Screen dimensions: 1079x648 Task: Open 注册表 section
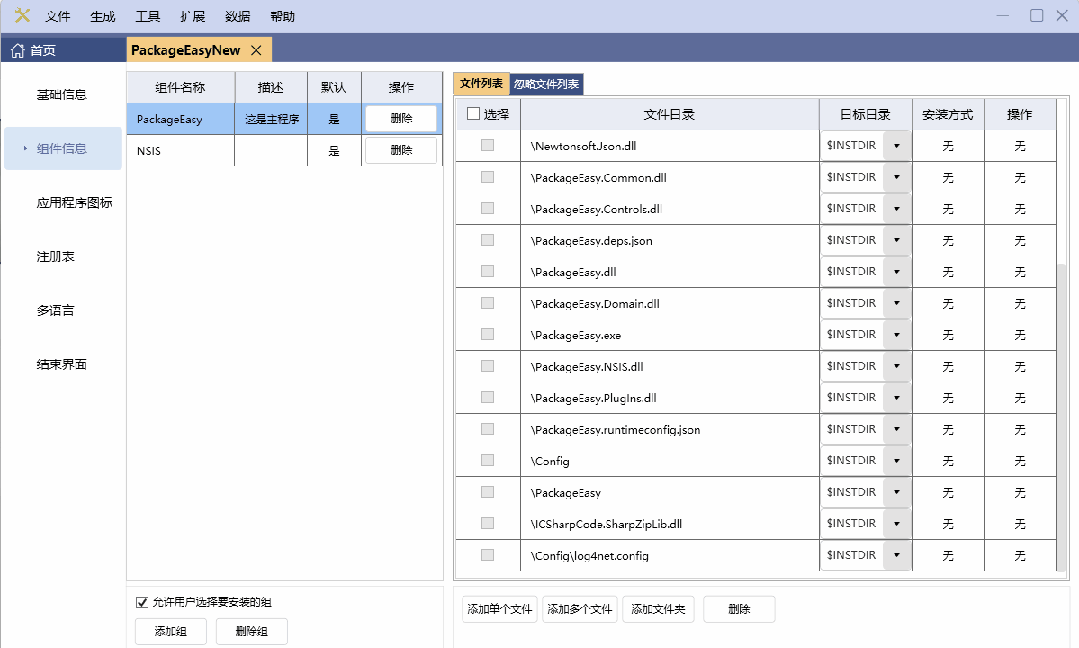click(x=55, y=257)
